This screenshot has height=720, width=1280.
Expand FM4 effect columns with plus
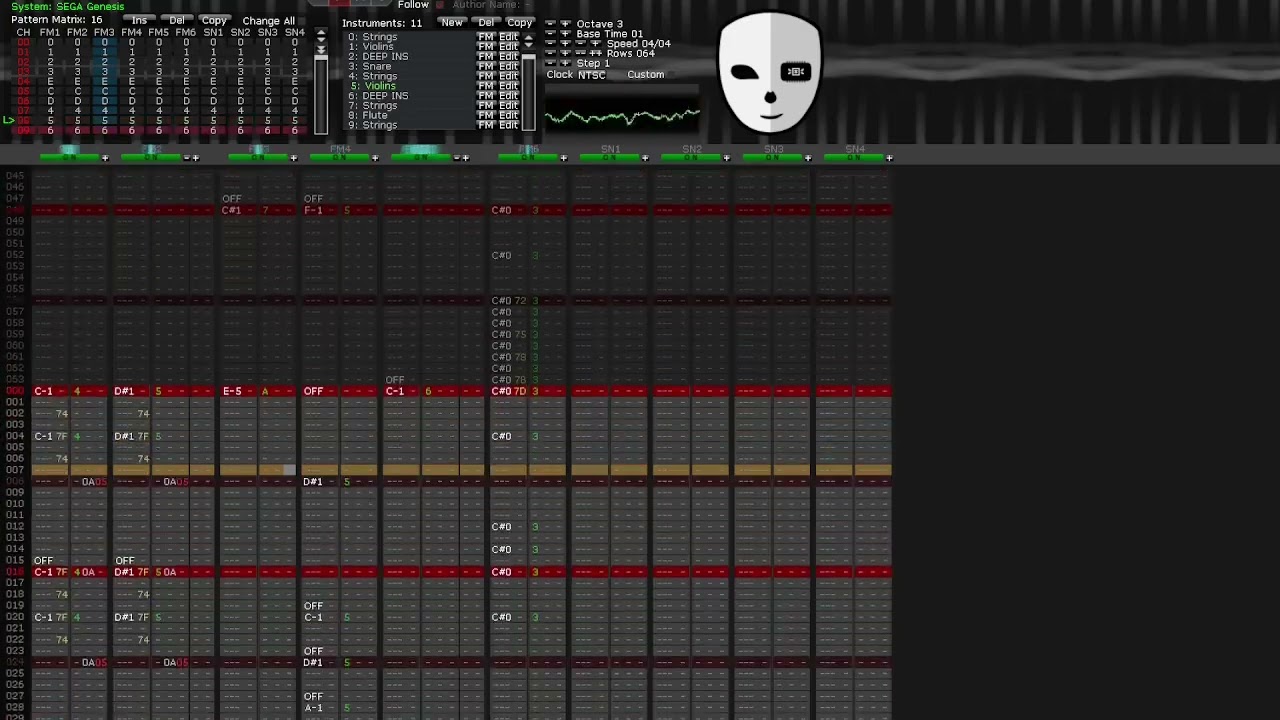click(375, 158)
